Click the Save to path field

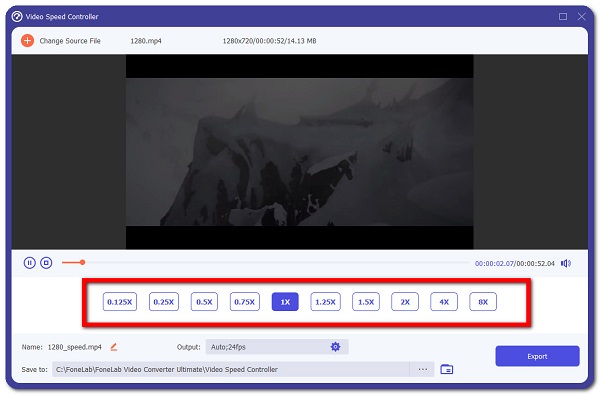coord(231,369)
